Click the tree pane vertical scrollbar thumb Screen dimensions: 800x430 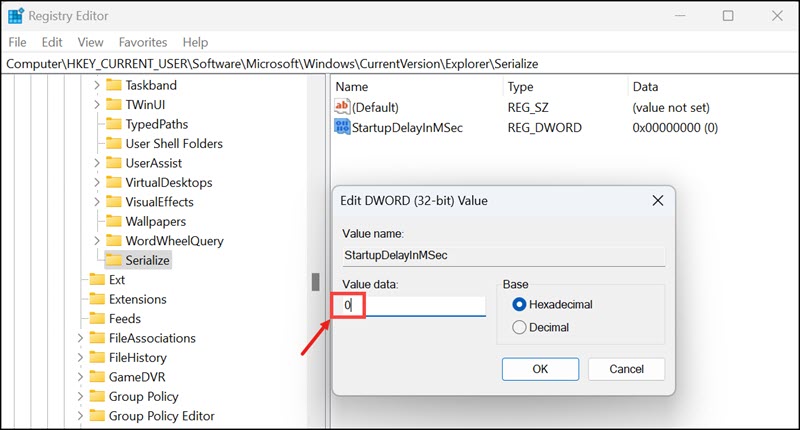tap(315, 282)
